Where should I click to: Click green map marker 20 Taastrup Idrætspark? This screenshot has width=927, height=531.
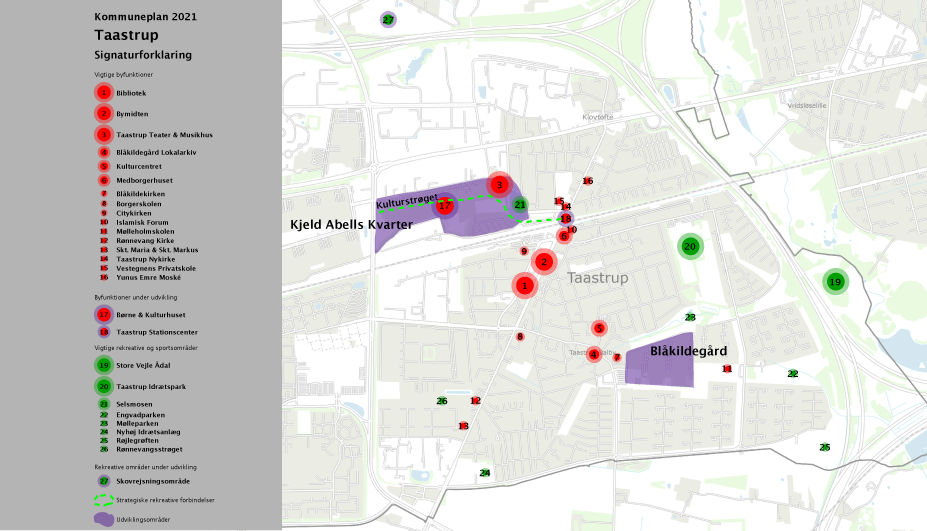tap(690, 246)
